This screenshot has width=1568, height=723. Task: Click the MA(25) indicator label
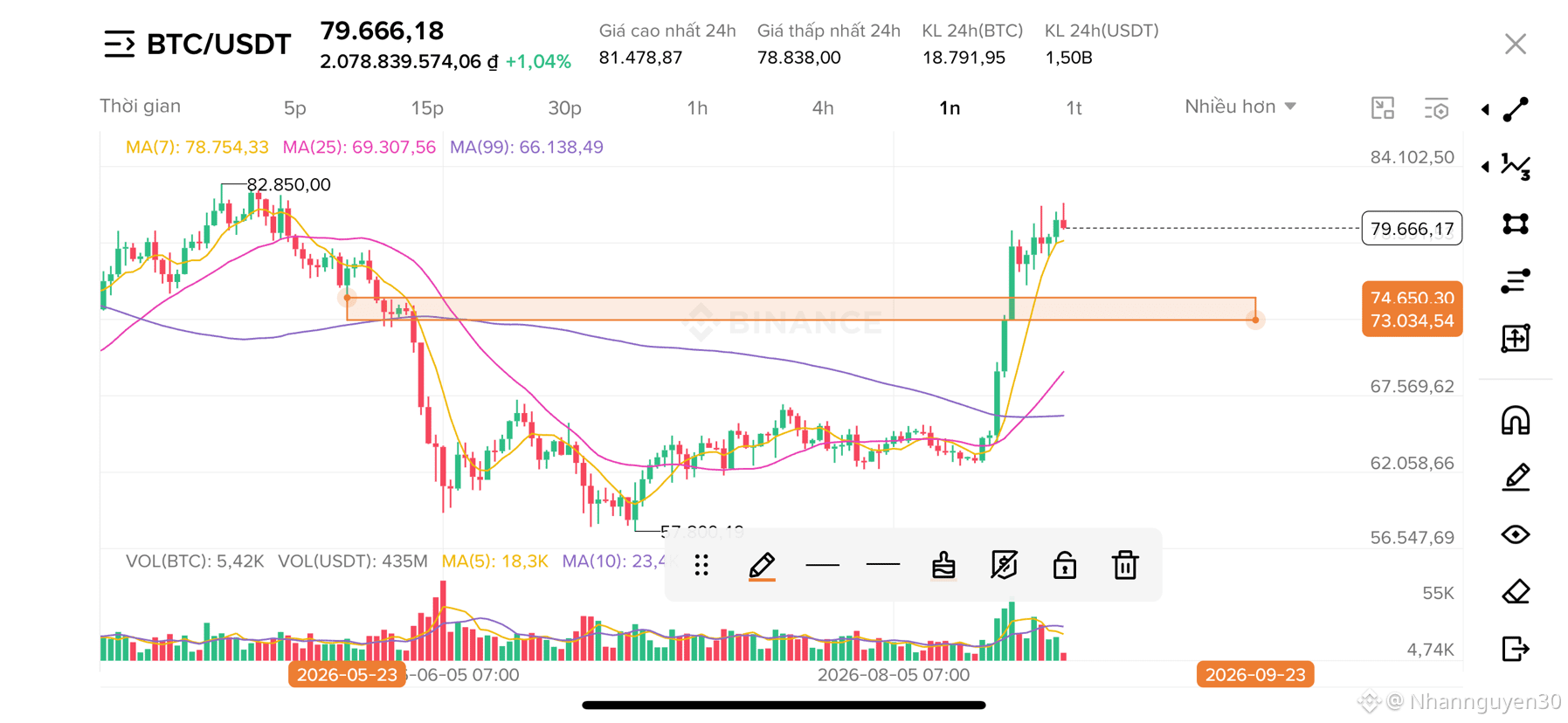[x=359, y=147]
